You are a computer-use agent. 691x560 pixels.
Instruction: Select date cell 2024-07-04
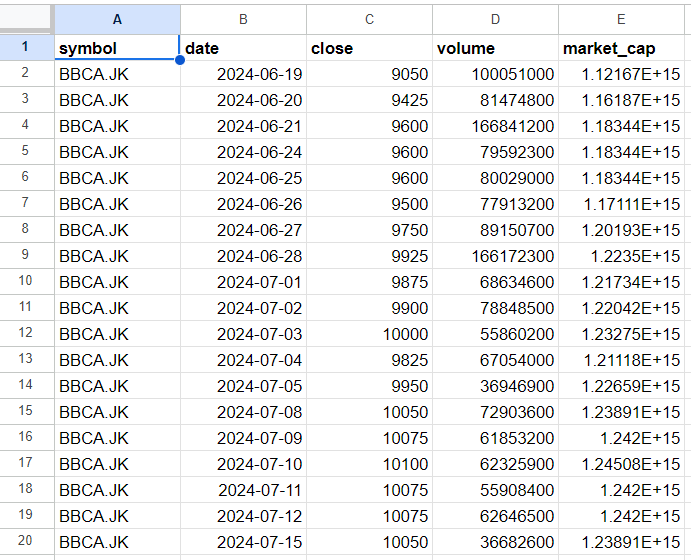[x=243, y=360]
